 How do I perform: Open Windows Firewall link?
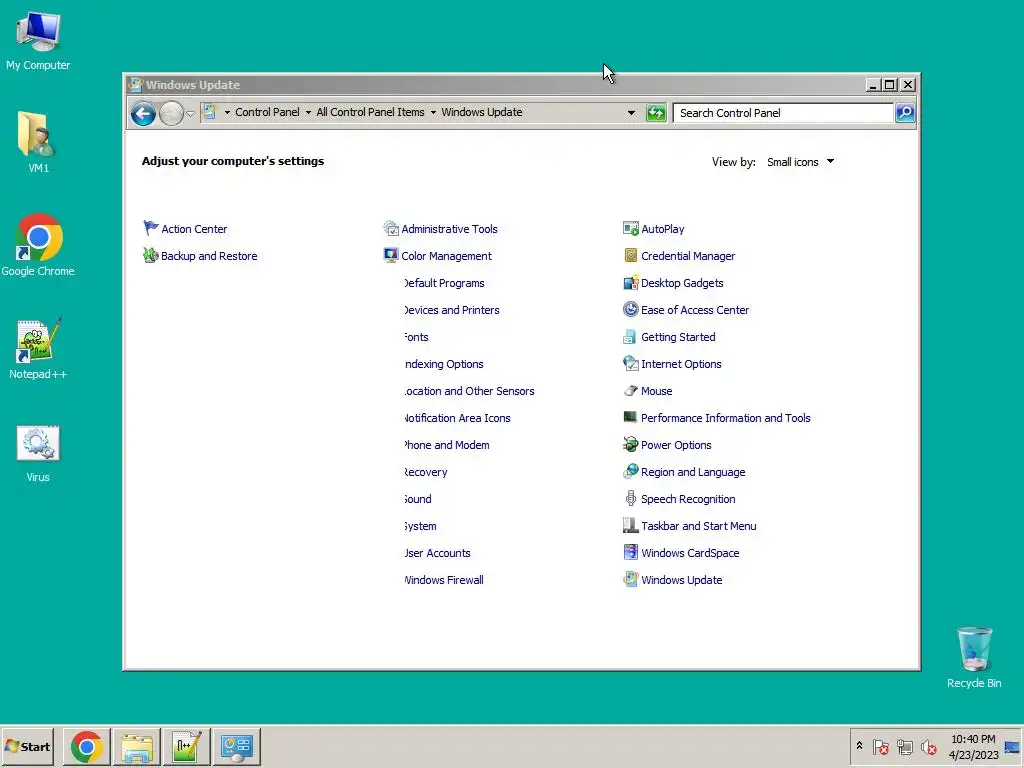point(444,580)
